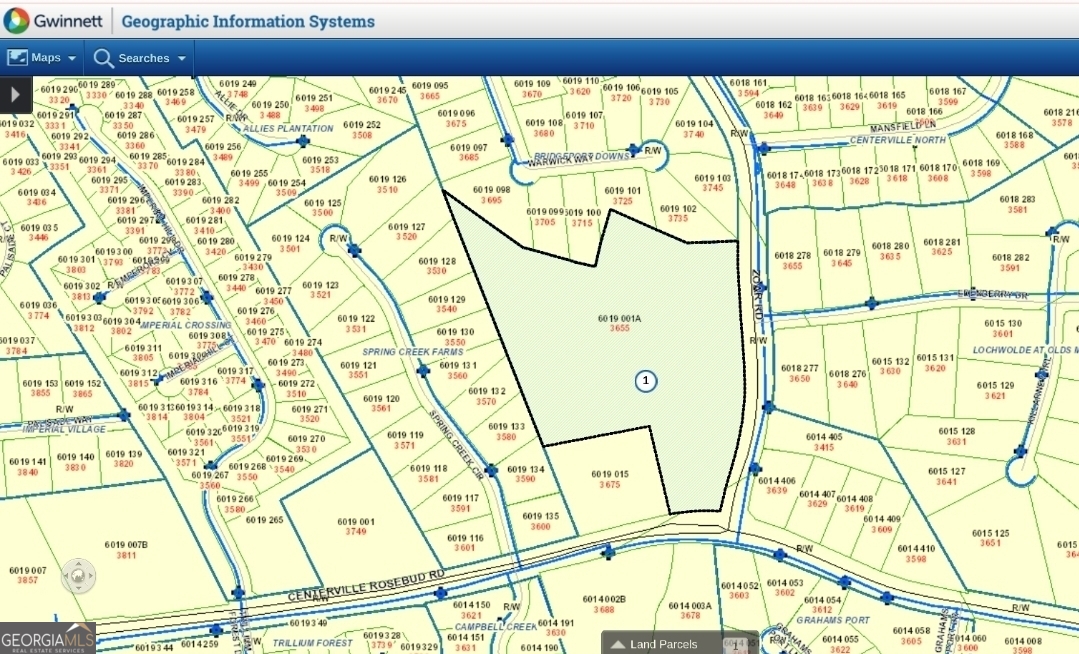The width and height of the screenshot is (1079, 654).
Task: Expand the collapsed left side panel arrow
Action: point(15,94)
